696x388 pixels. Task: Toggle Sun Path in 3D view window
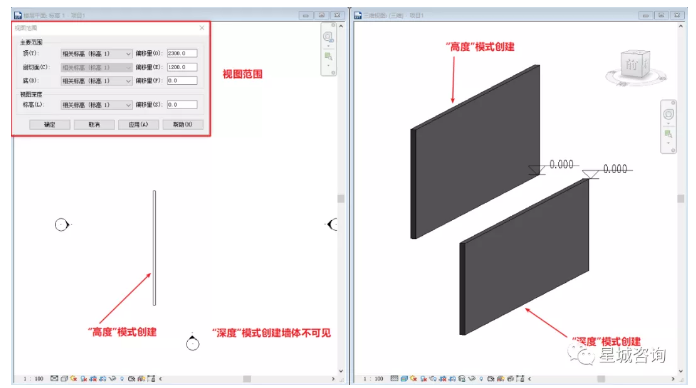click(x=413, y=379)
